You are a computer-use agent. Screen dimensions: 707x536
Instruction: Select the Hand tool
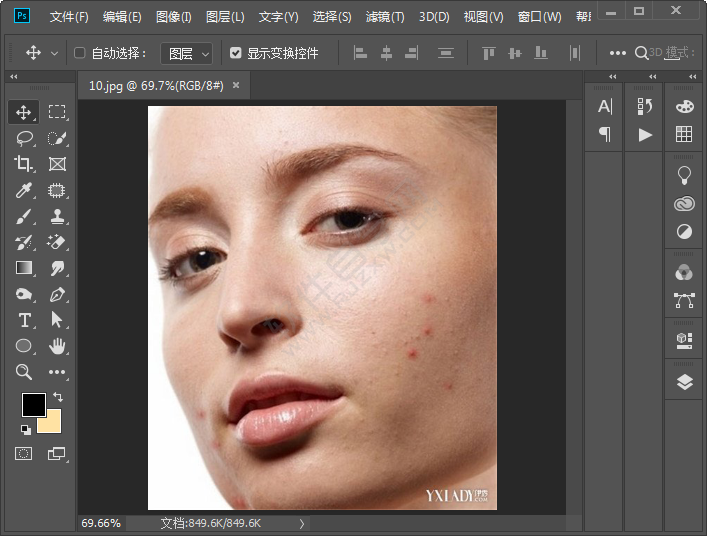pos(57,346)
